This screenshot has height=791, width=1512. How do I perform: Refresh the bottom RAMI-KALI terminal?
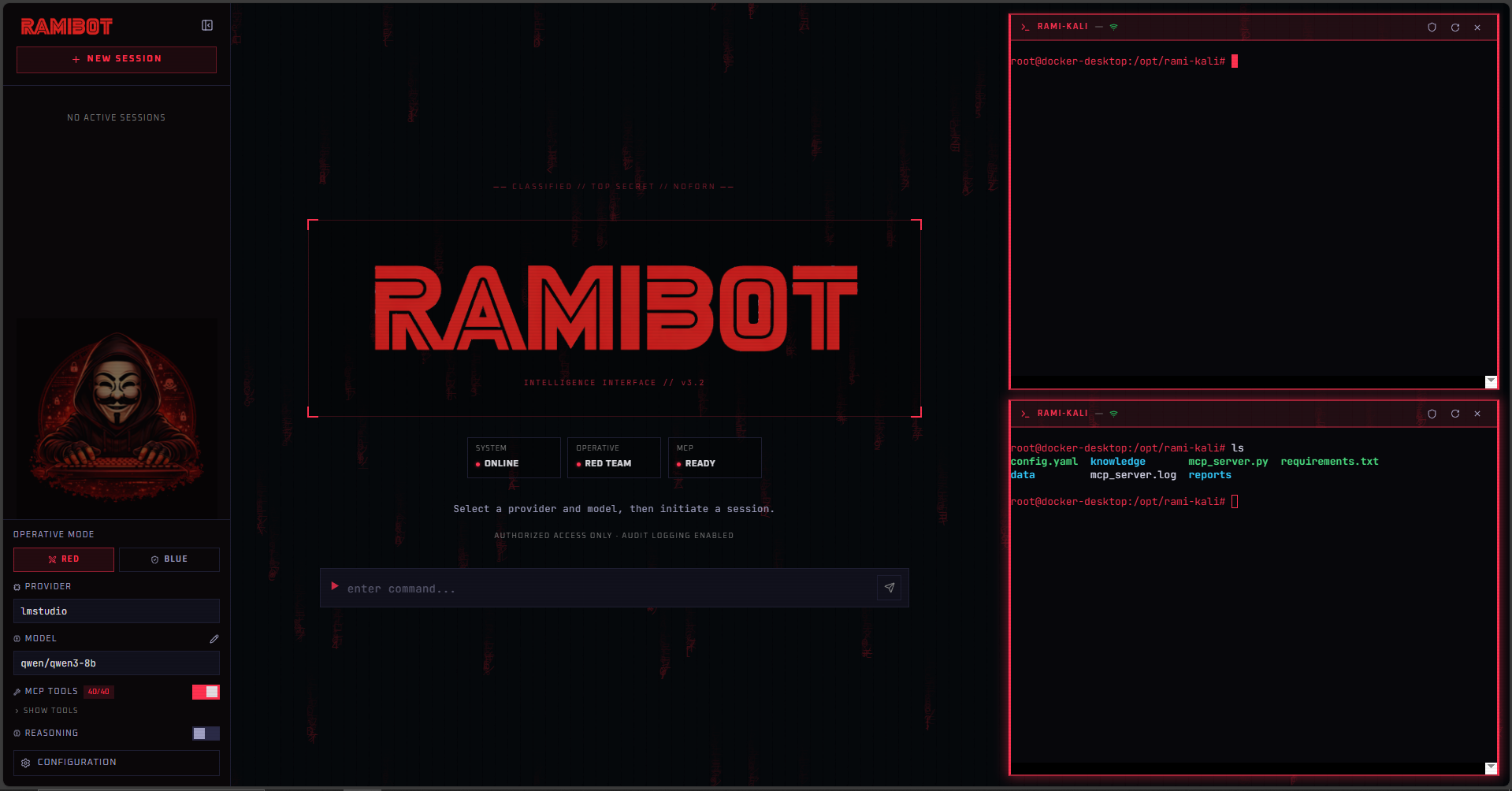[1455, 414]
